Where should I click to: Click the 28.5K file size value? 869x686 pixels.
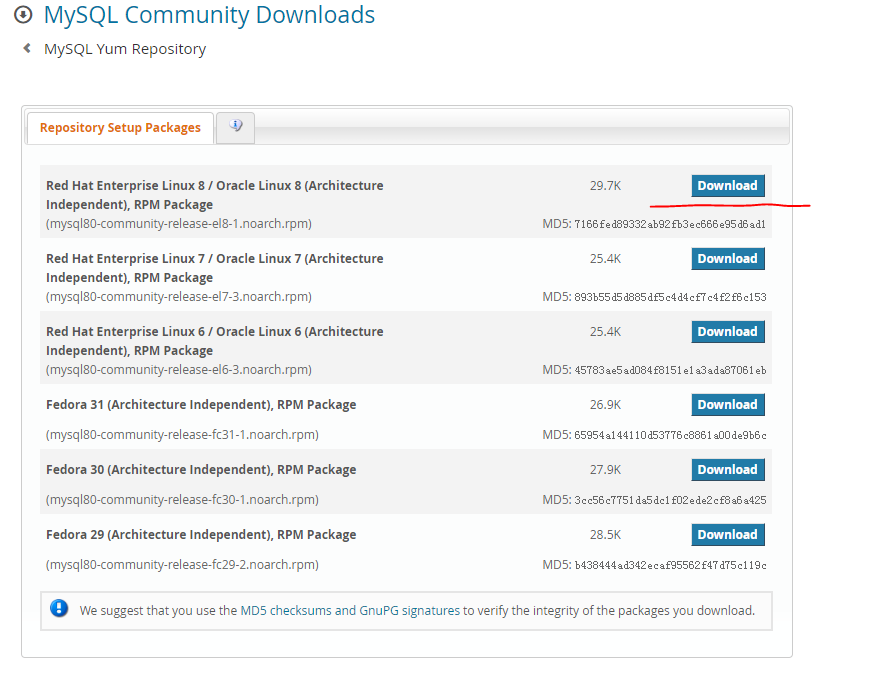tap(605, 535)
